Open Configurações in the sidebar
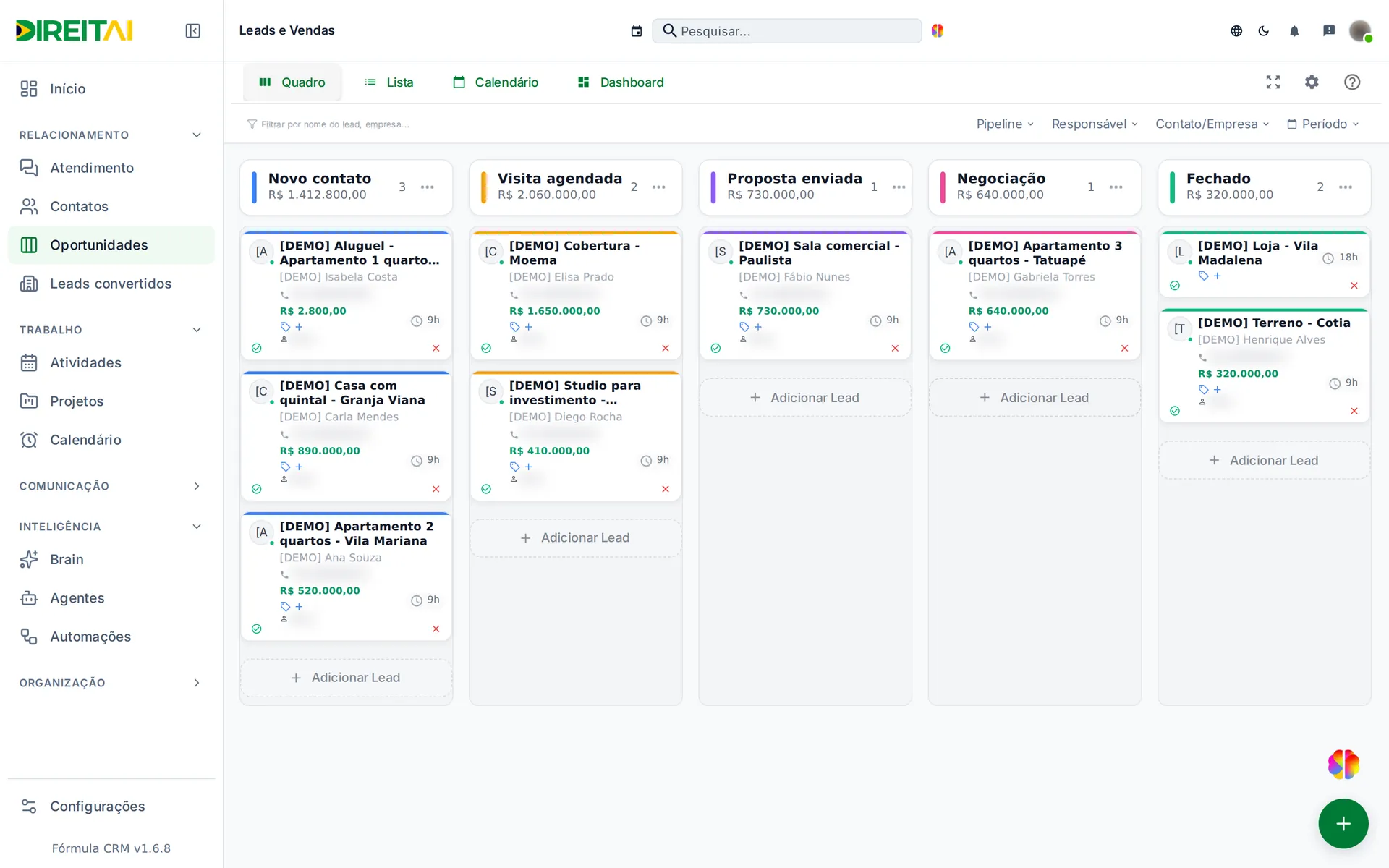The image size is (1389, 868). click(111, 807)
